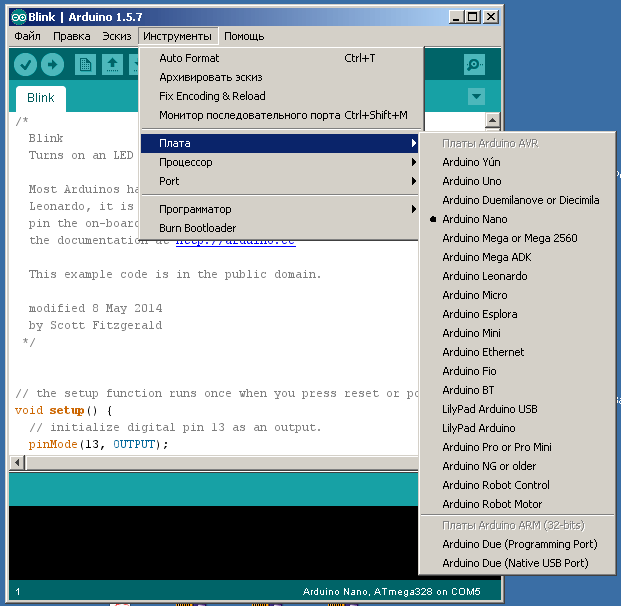Open the Эскиз menu
The image size is (621, 606).
click(x=117, y=36)
